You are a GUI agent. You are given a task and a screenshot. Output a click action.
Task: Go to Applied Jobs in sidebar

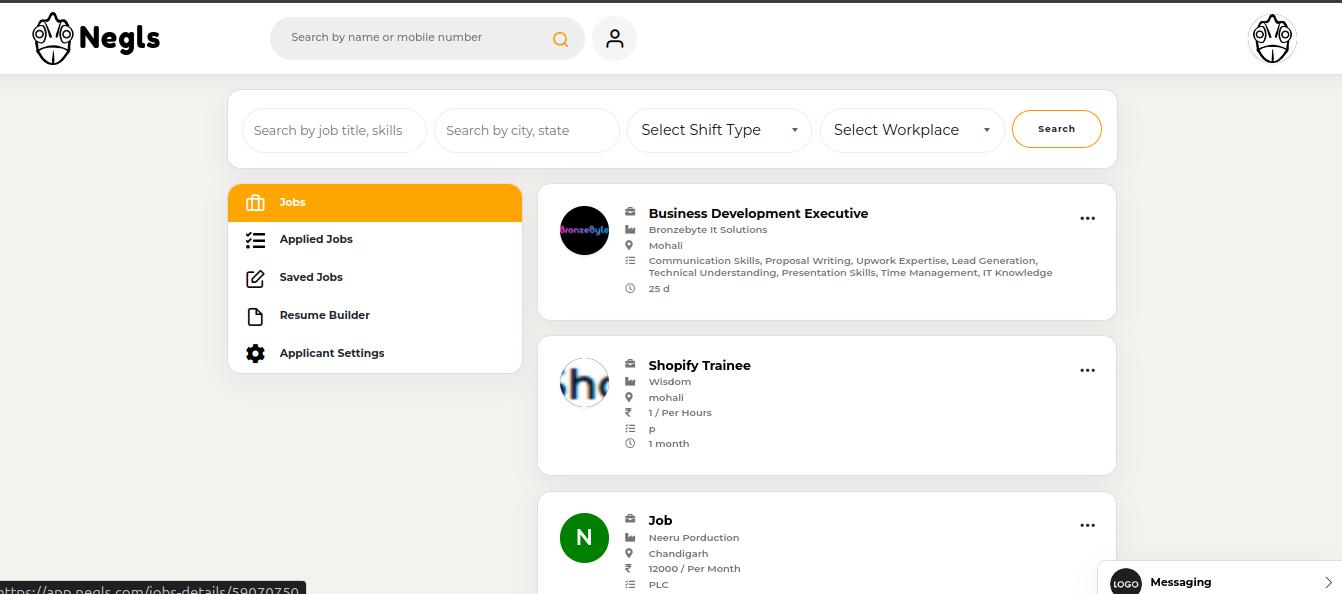[x=316, y=240]
